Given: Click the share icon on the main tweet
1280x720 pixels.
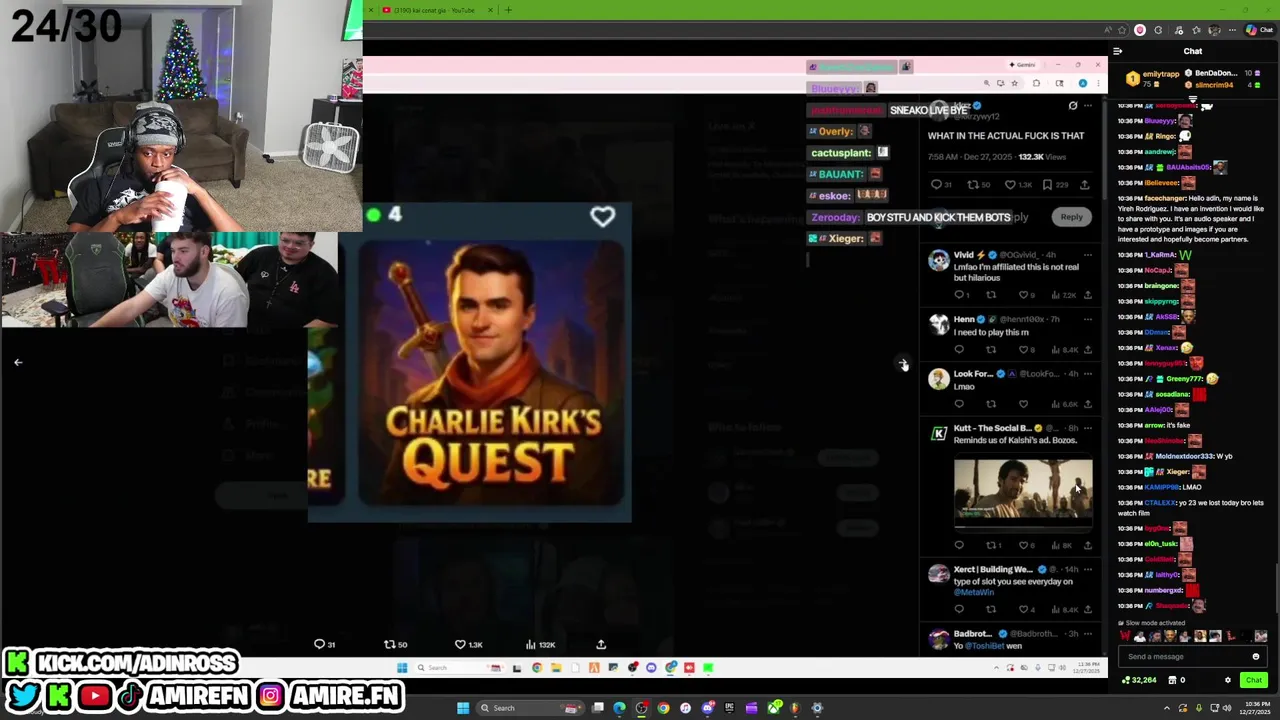Looking at the screenshot, I should pyautogui.click(x=1085, y=184).
